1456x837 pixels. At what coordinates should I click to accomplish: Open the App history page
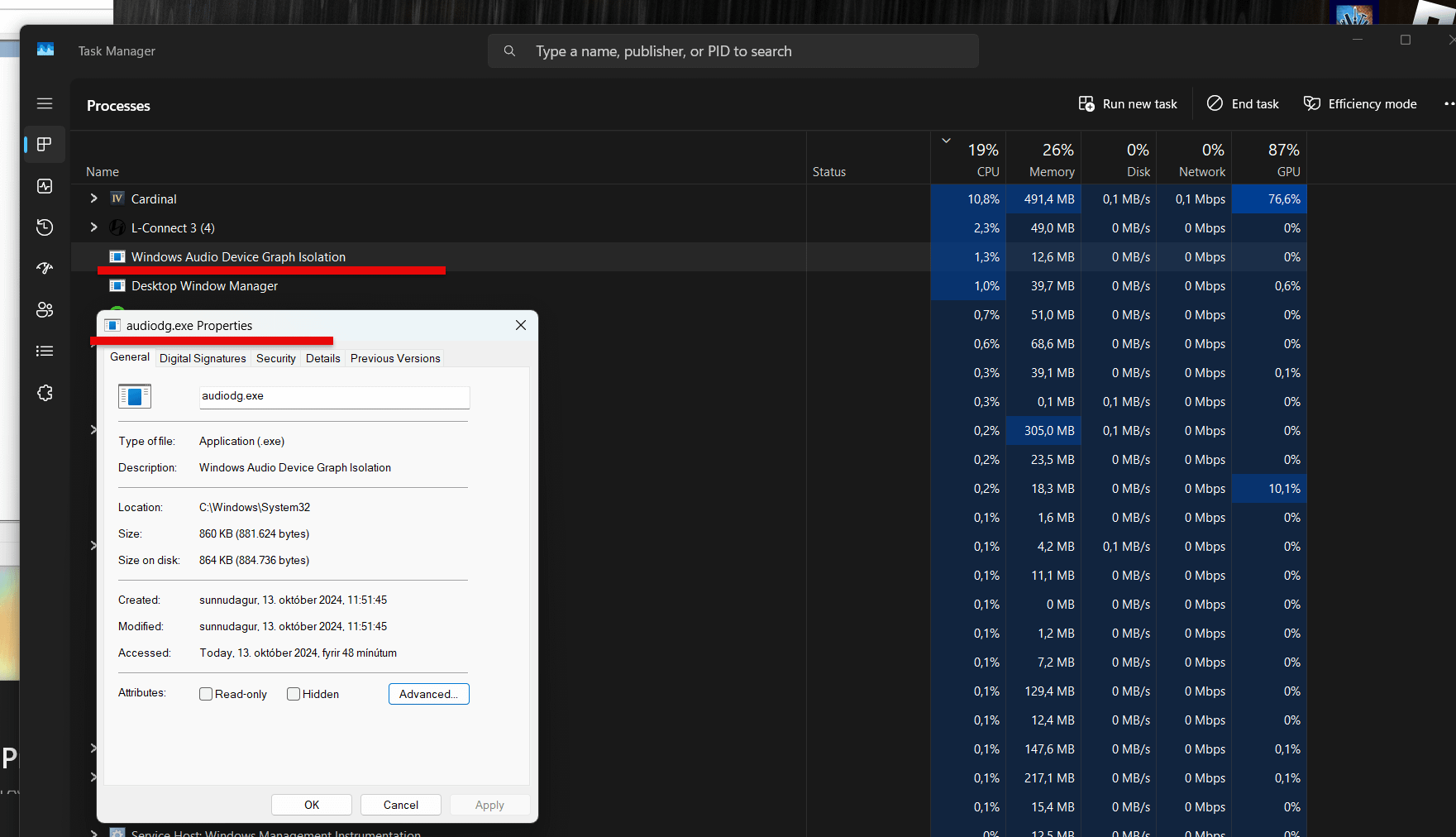tap(45, 227)
